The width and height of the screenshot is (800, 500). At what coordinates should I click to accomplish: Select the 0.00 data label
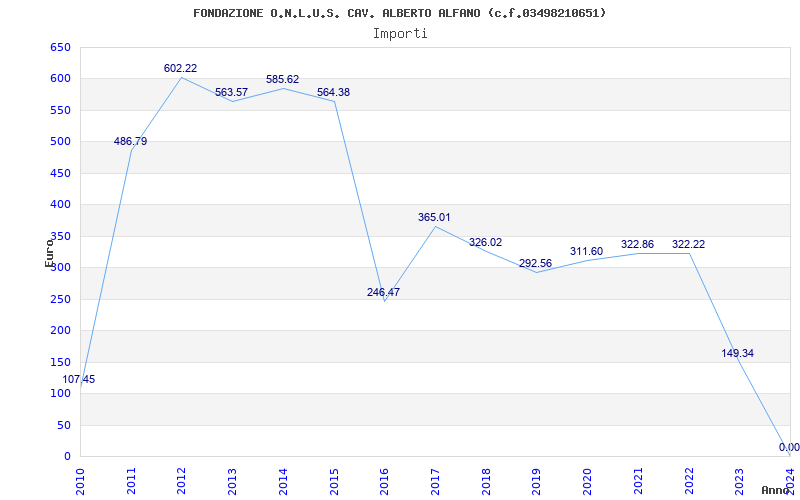tap(789, 447)
